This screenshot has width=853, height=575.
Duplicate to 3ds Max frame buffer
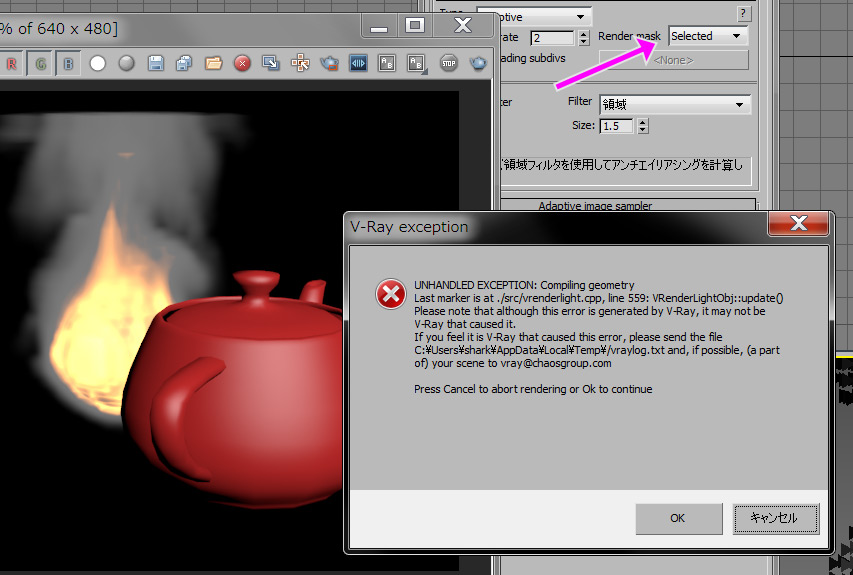point(271,63)
